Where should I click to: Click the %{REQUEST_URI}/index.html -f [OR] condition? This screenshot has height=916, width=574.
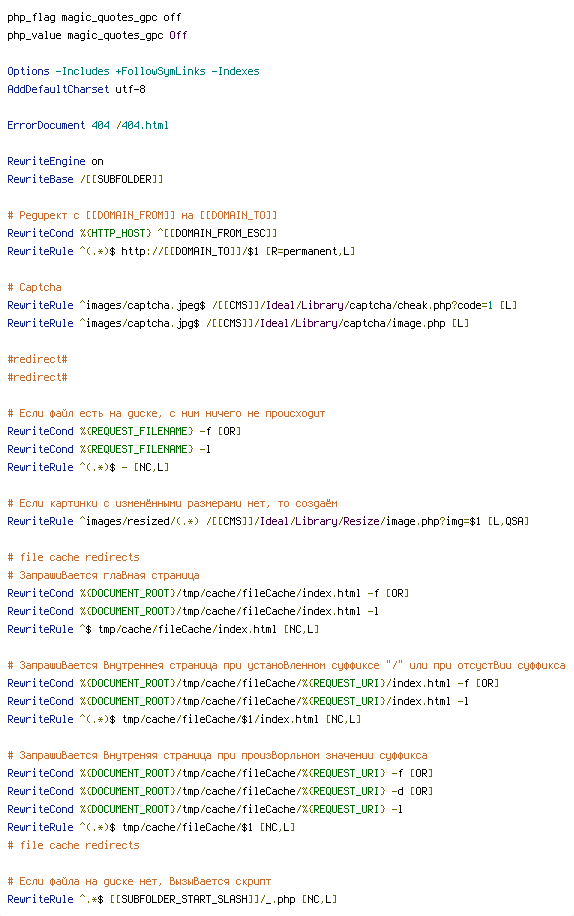click(x=253, y=683)
